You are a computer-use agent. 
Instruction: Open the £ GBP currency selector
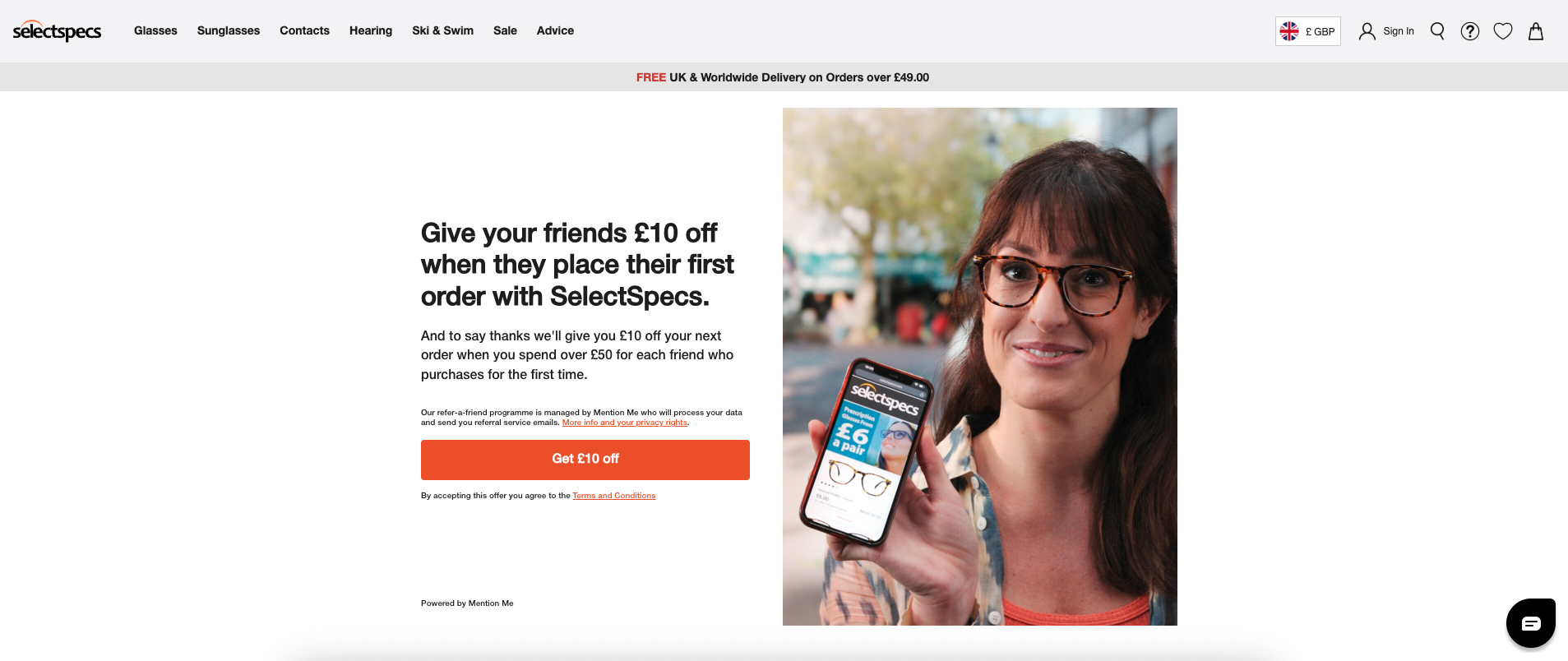(1308, 31)
